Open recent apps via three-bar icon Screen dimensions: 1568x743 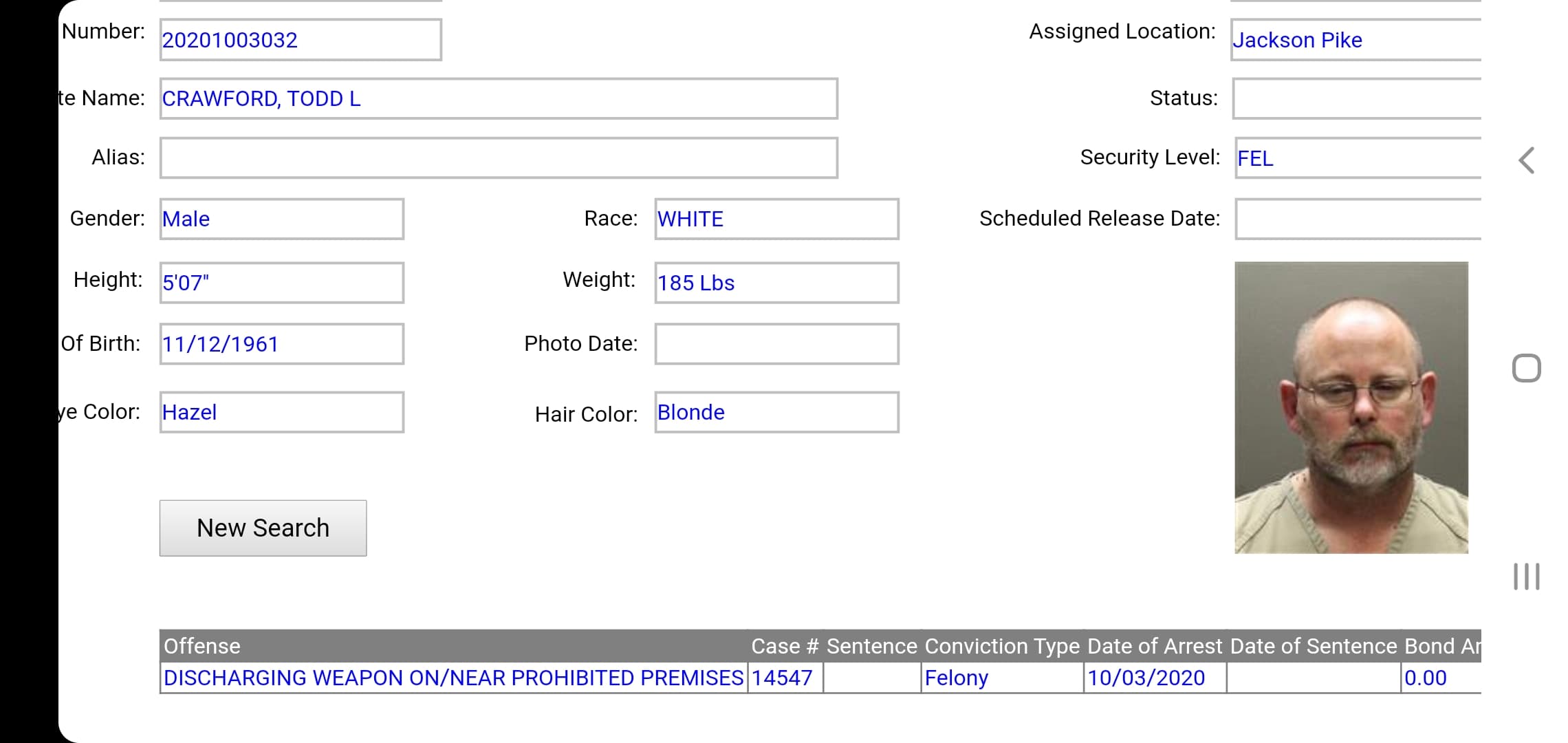[x=1526, y=577]
